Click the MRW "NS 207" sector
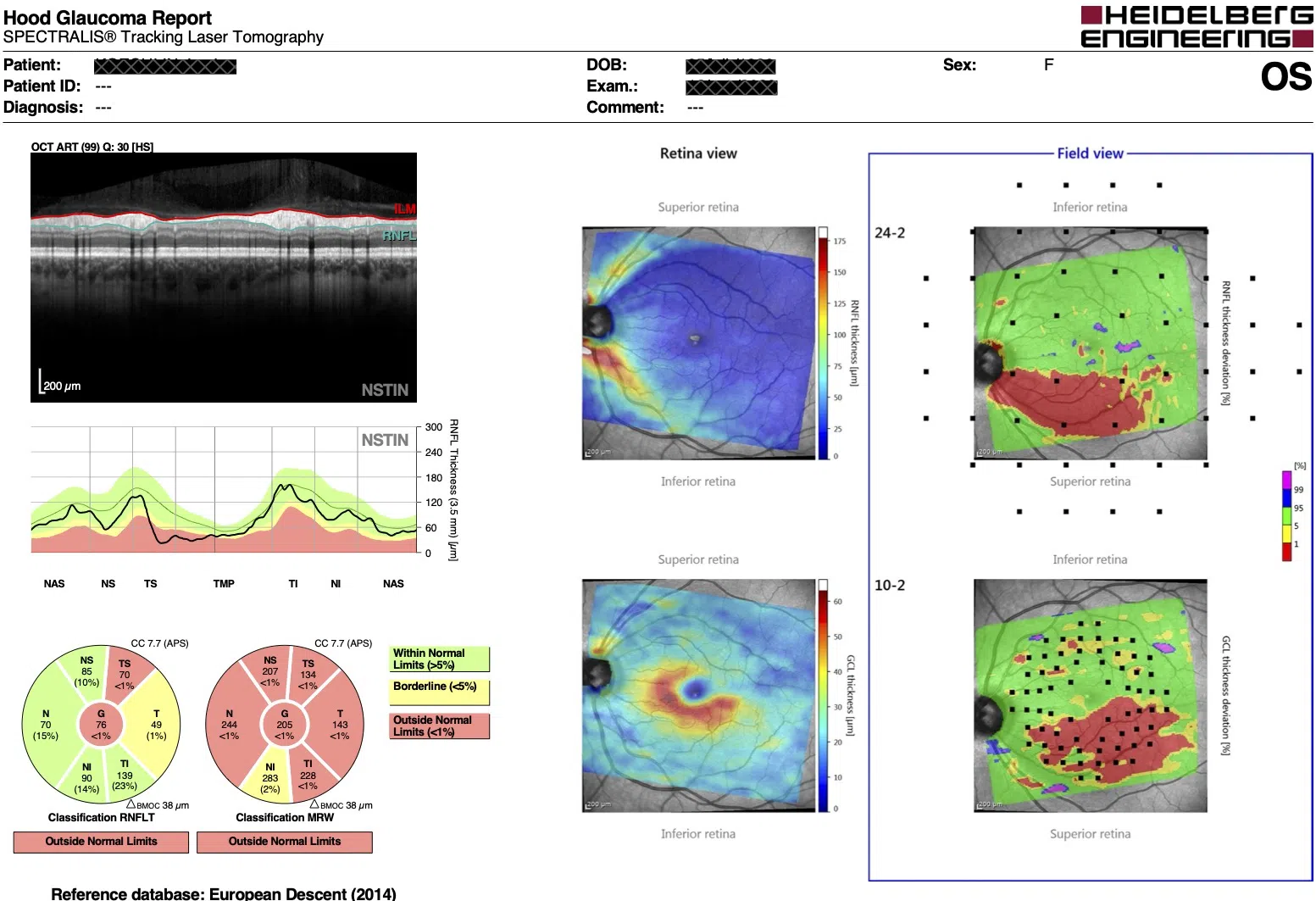The width and height of the screenshot is (1316, 901). click(x=269, y=671)
